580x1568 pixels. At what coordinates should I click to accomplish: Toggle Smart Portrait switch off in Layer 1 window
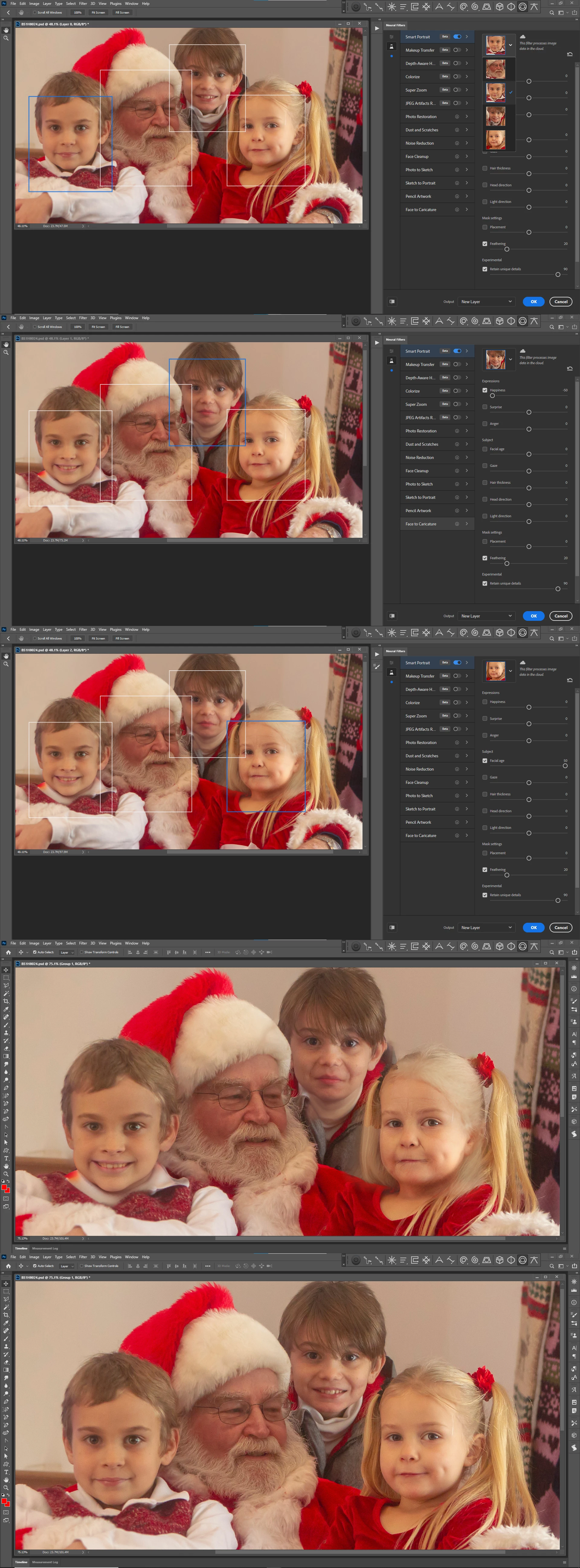point(457,351)
